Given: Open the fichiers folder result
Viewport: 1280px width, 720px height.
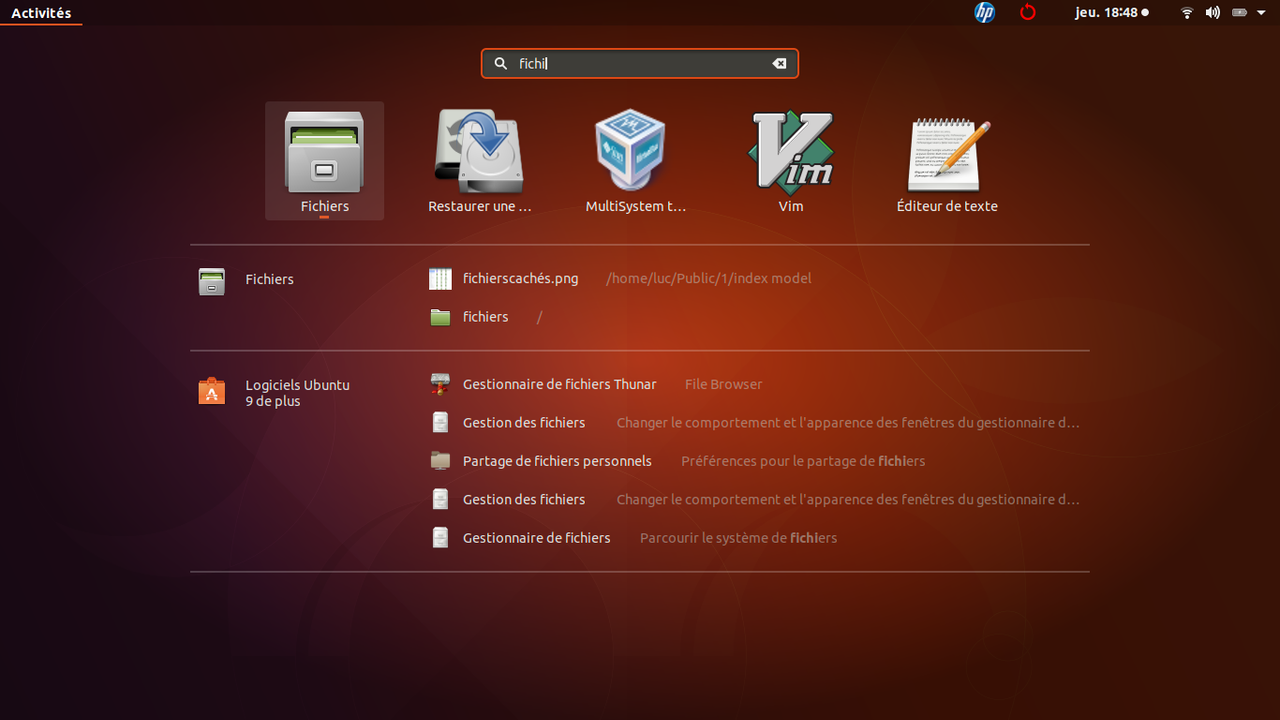Looking at the screenshot, I should click(485, 316).
